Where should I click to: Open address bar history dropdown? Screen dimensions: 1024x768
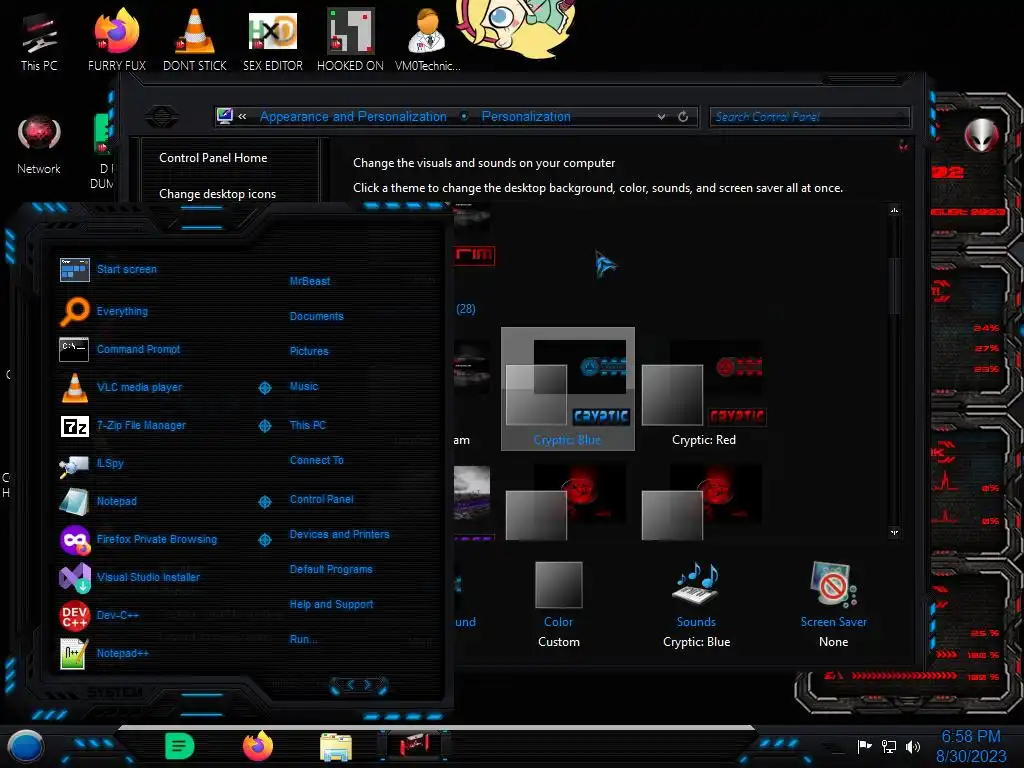[x=662, y=117]
